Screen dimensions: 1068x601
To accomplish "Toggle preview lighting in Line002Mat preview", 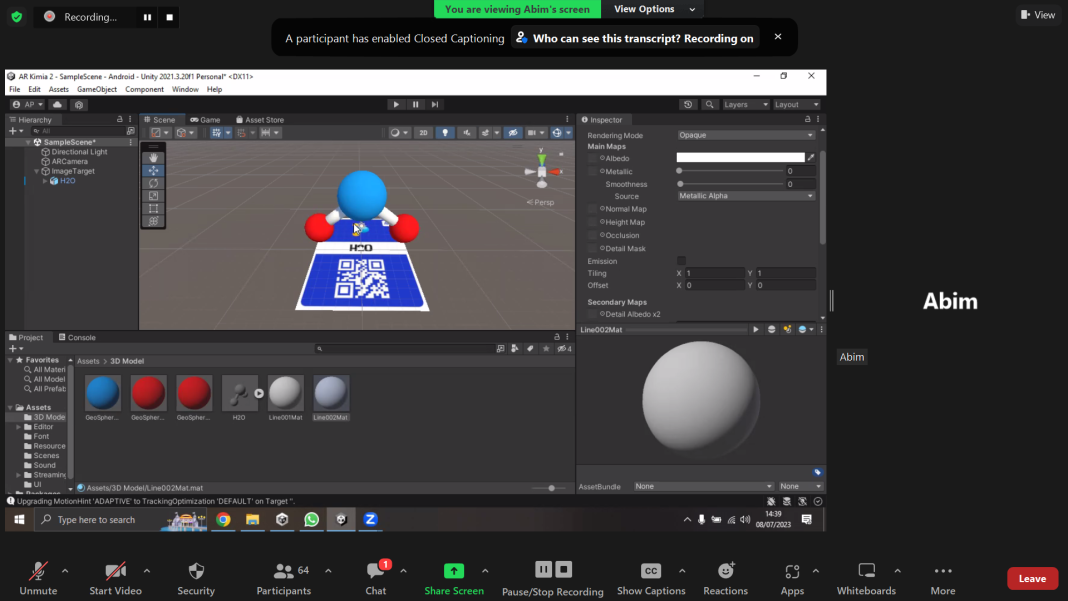I will click(x=787, y=329).
